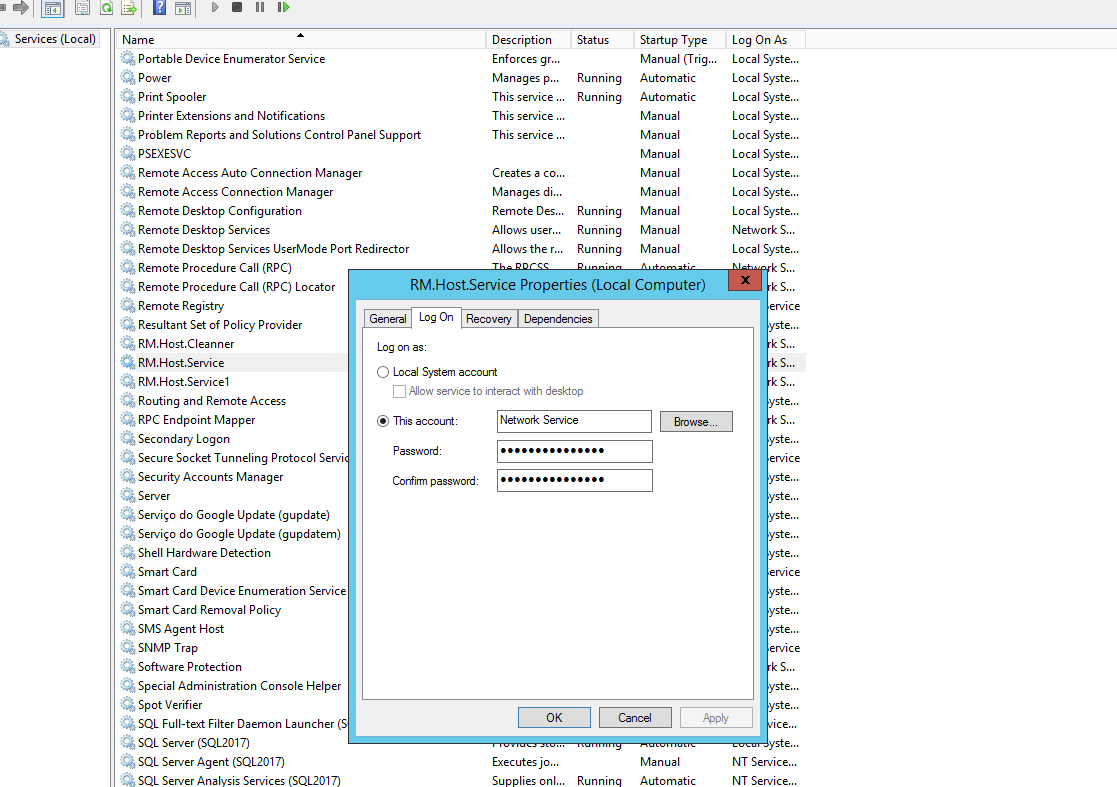Select SQL Server (SQL2017) service
This screenshot has width=1117, height=787.
pos(194,742)
